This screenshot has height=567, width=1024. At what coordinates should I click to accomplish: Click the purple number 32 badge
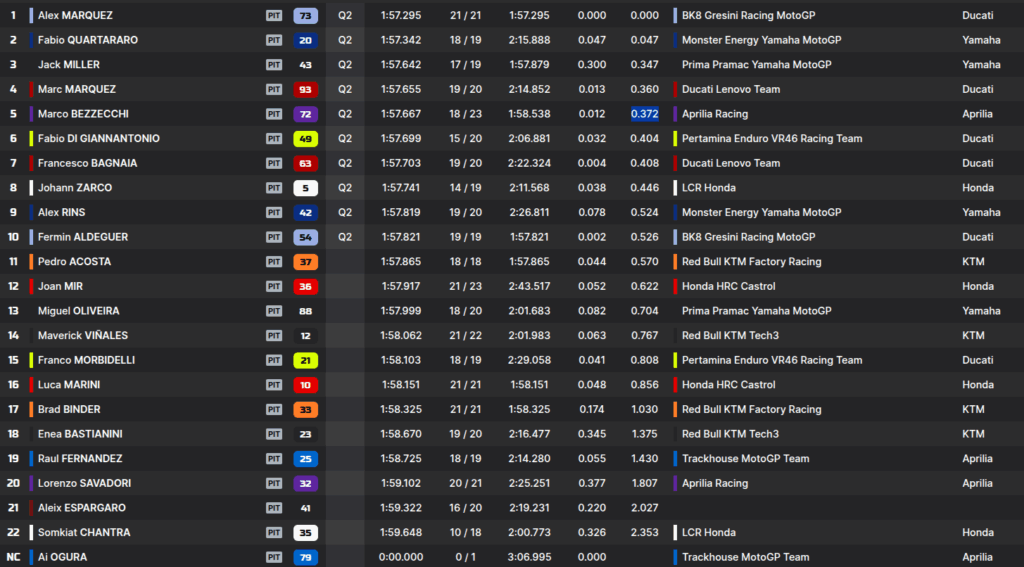point(306,483)
